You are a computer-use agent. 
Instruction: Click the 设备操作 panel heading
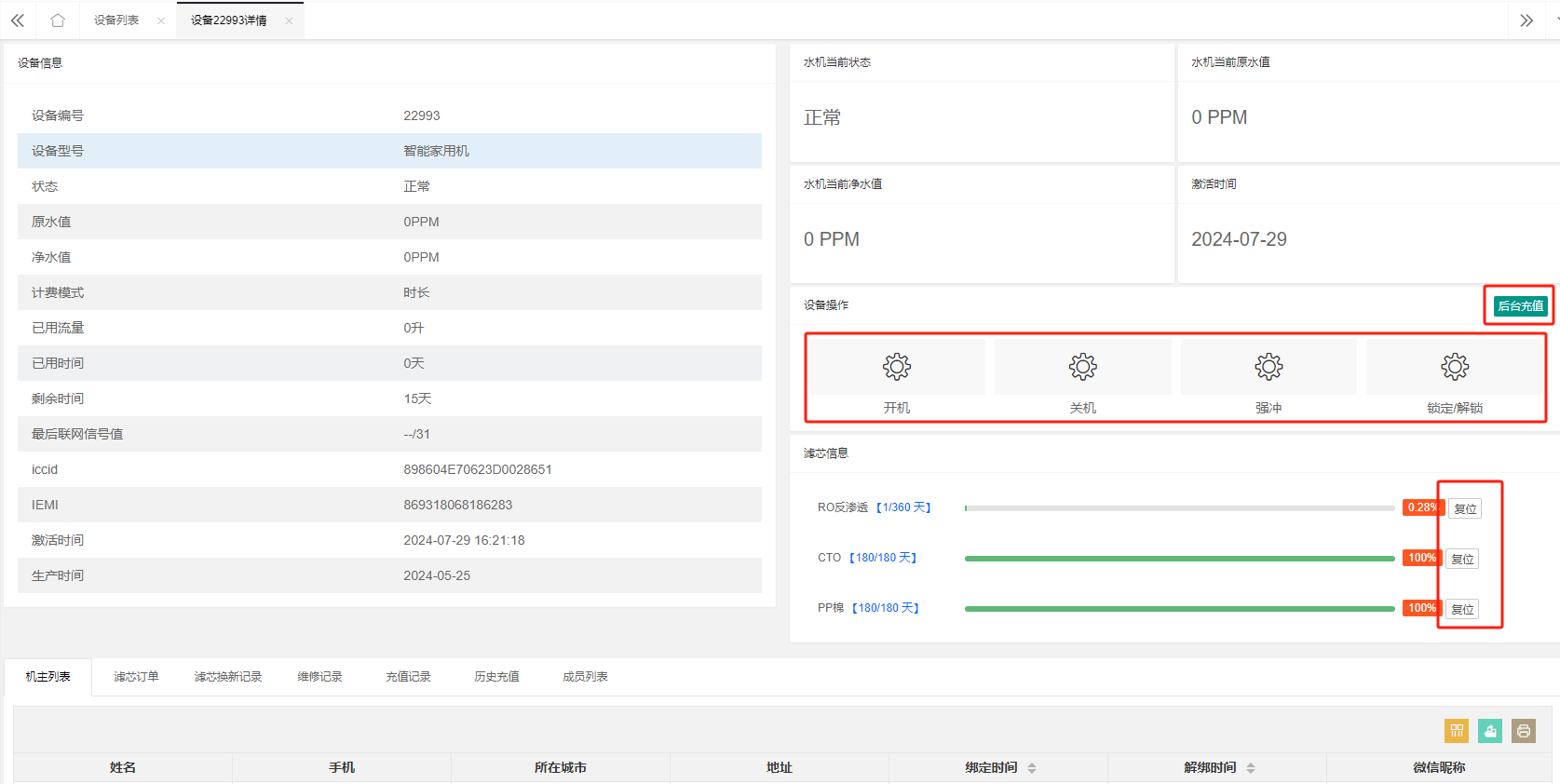coord(826,305)
